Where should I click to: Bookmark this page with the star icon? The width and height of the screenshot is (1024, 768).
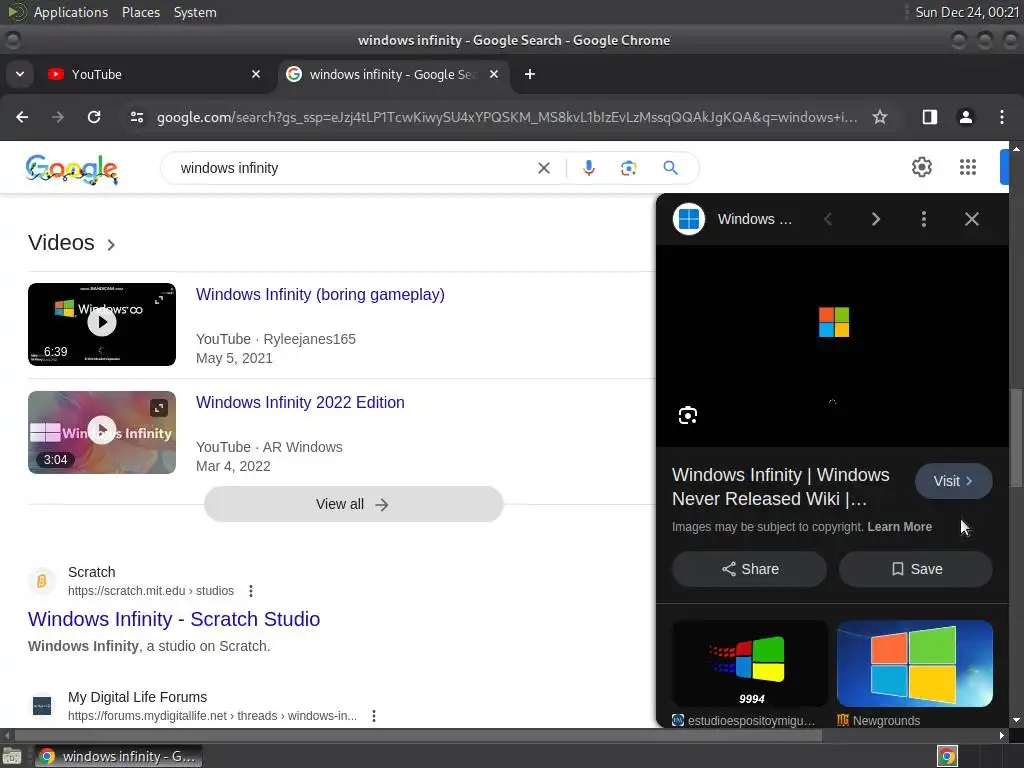click(880, 117)
